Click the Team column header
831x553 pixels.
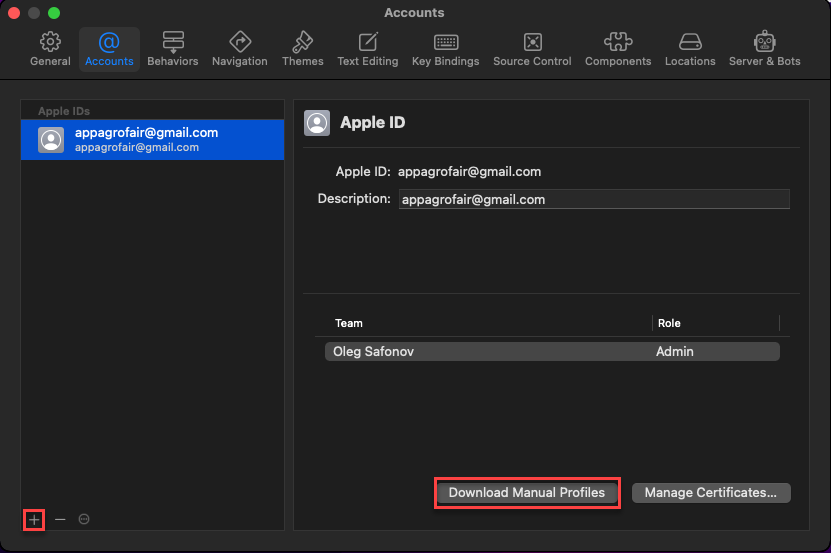(349, 323)
